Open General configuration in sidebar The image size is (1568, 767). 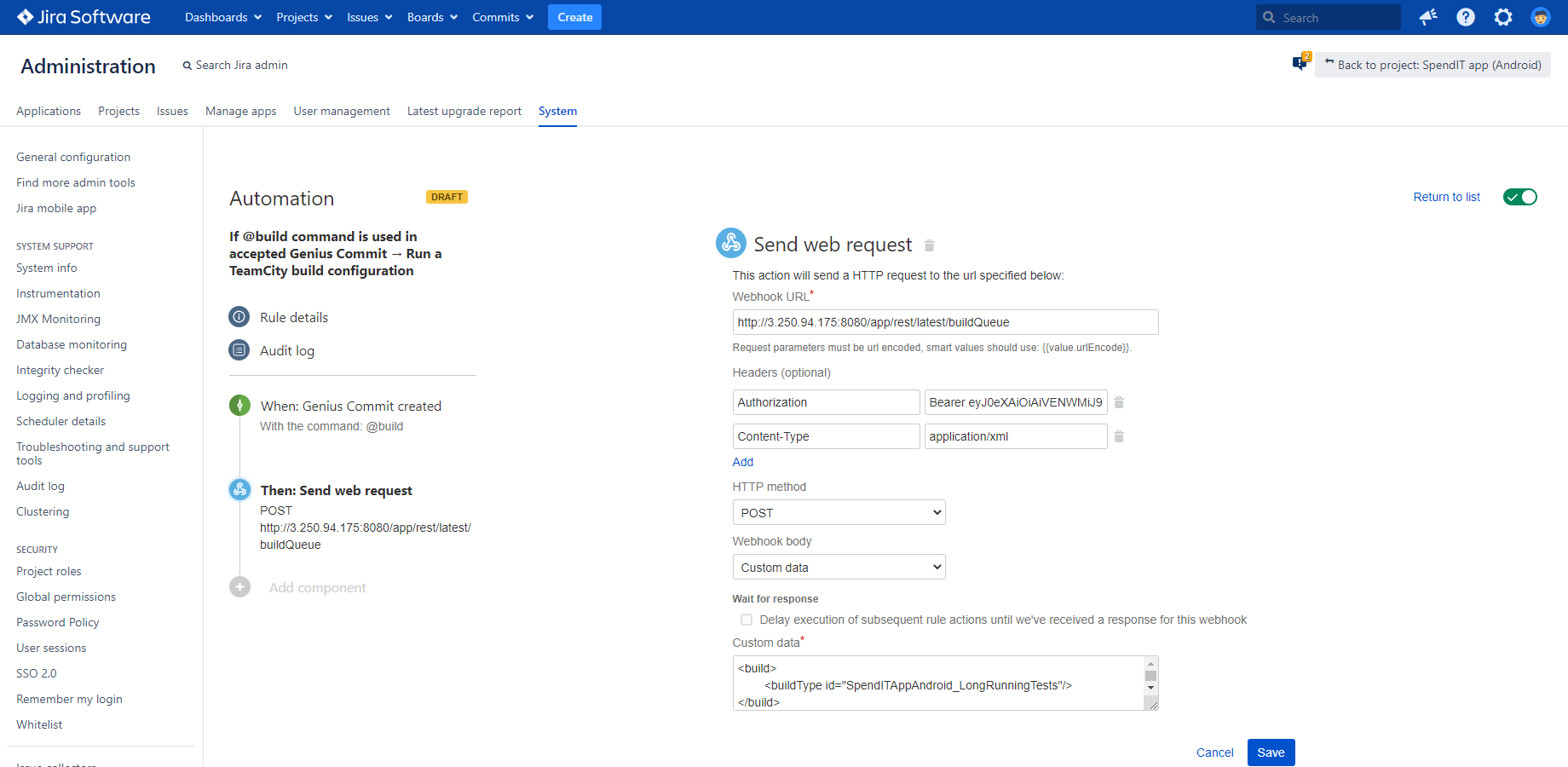pyautogui.click(x=73, y=157)
